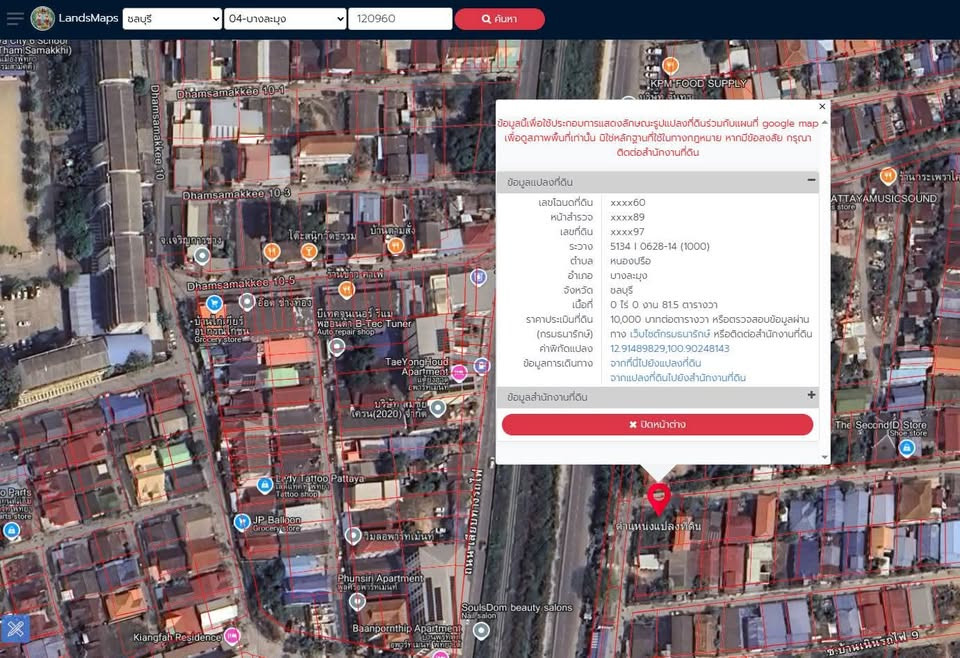Click the popup scrollbar up arrow
The width and height of the screenshot is (960, 658).
pos(825,122)
